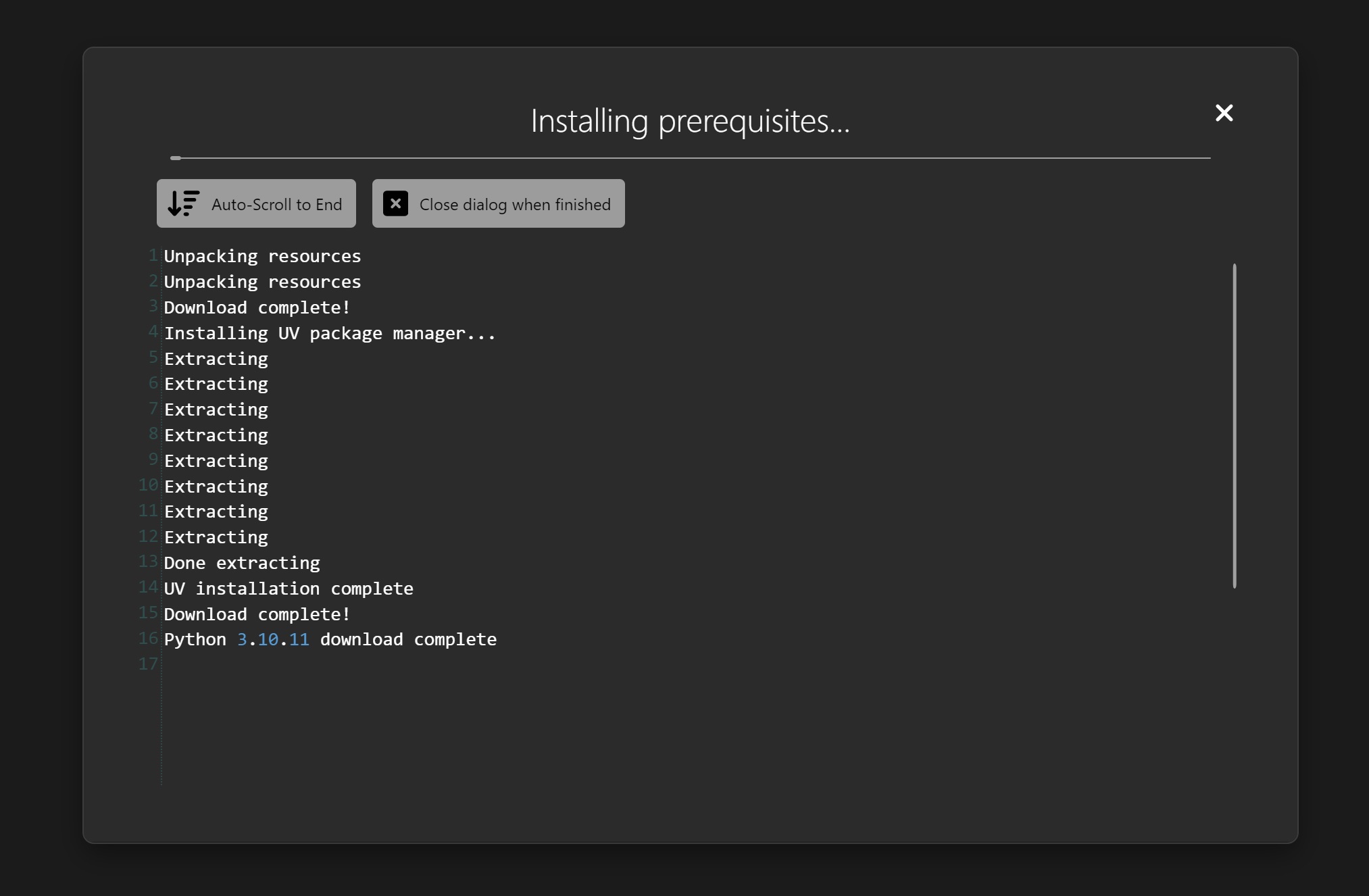
Task: Toggle Close dialog when finished
Action: click(498, 203)
